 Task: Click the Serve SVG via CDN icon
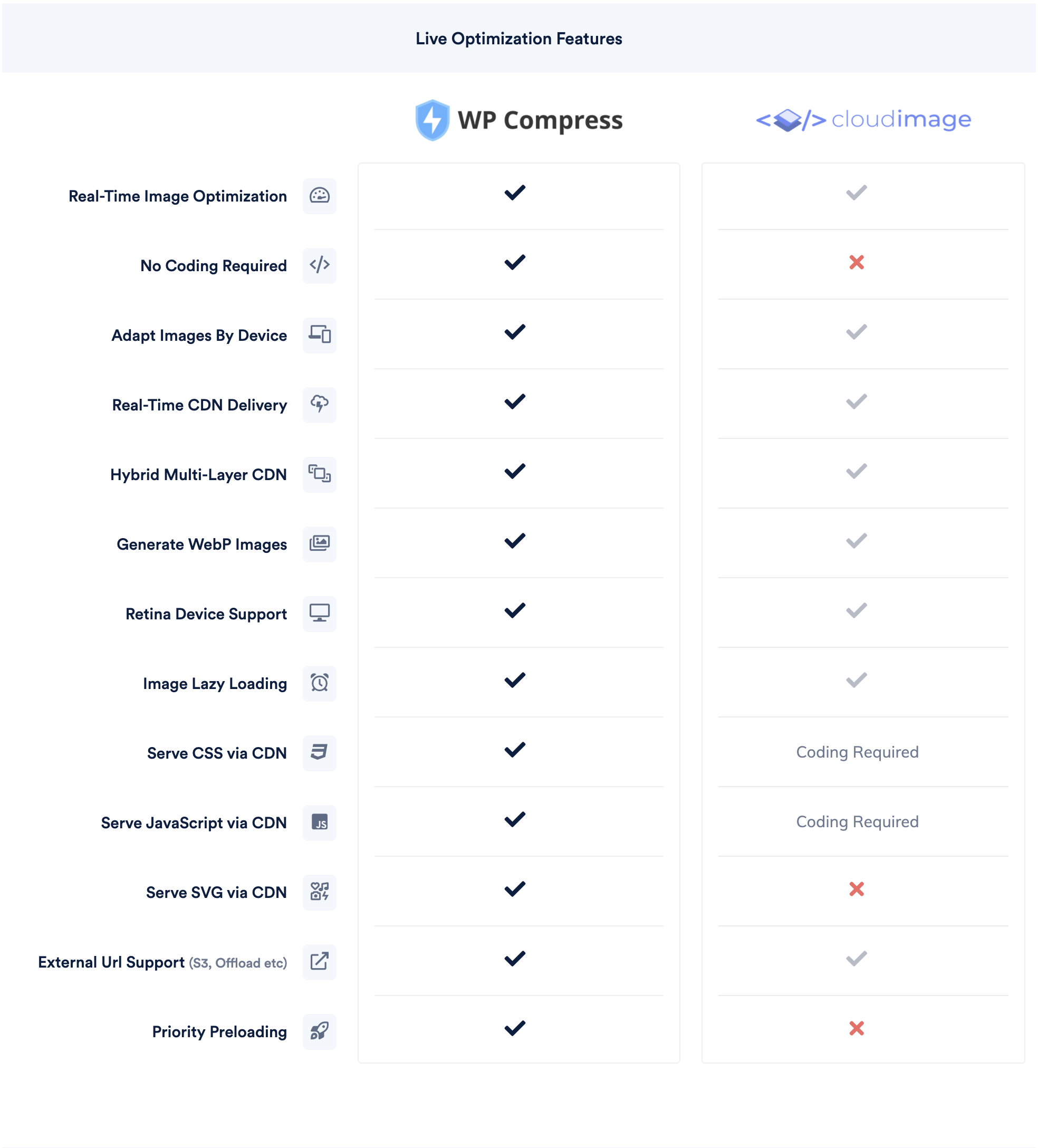pos(320,892)
